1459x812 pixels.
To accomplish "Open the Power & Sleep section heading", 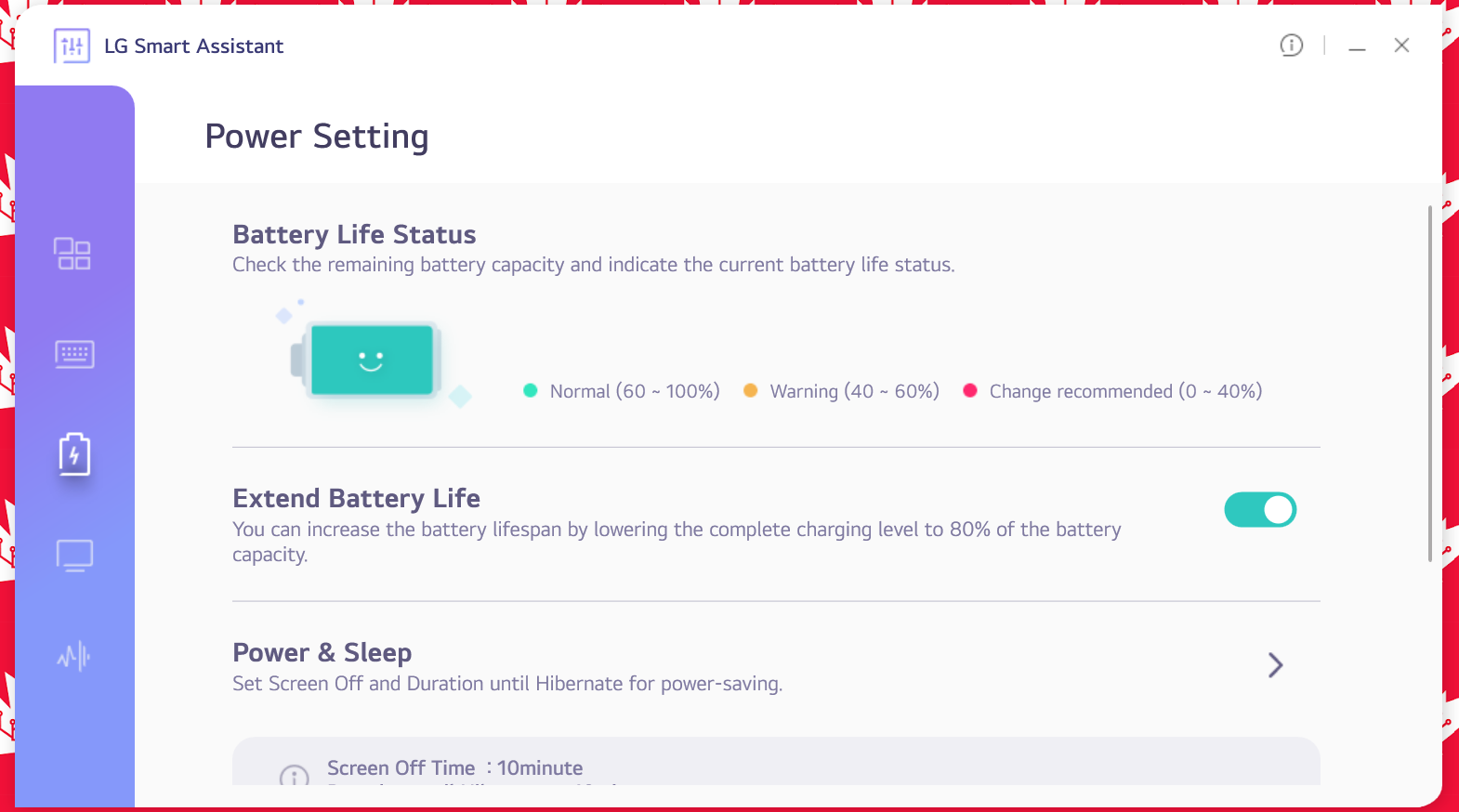I will [x=322, y=653].
